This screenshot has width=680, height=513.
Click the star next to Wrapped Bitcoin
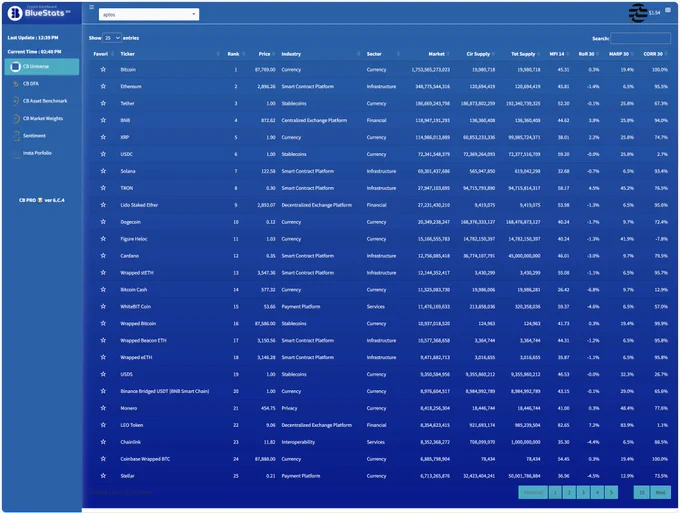point(103,323)
